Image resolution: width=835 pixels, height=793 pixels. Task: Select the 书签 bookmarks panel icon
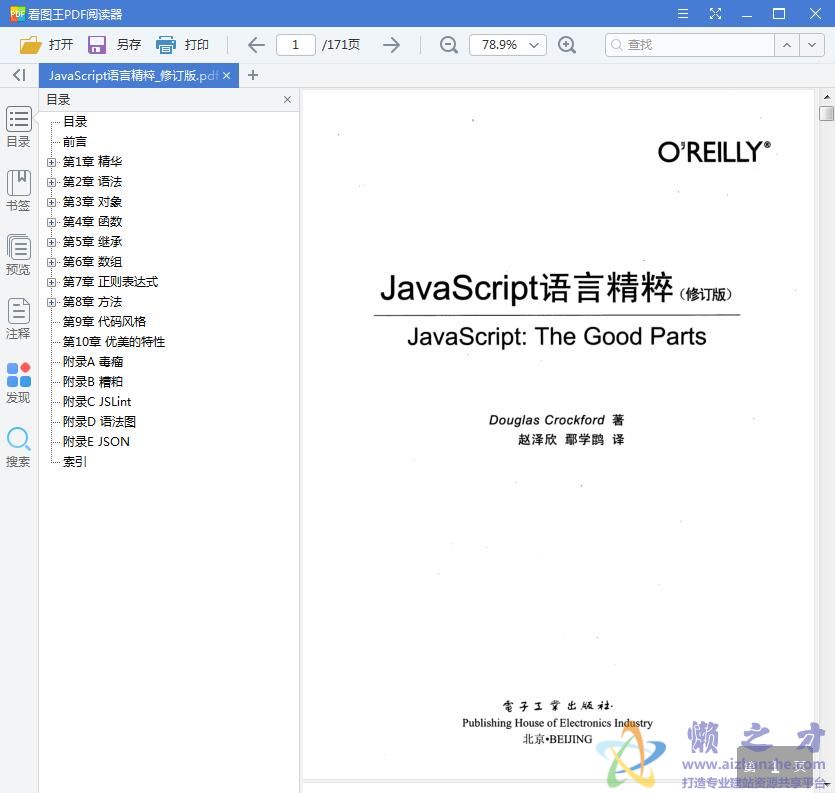pos(18,185)
